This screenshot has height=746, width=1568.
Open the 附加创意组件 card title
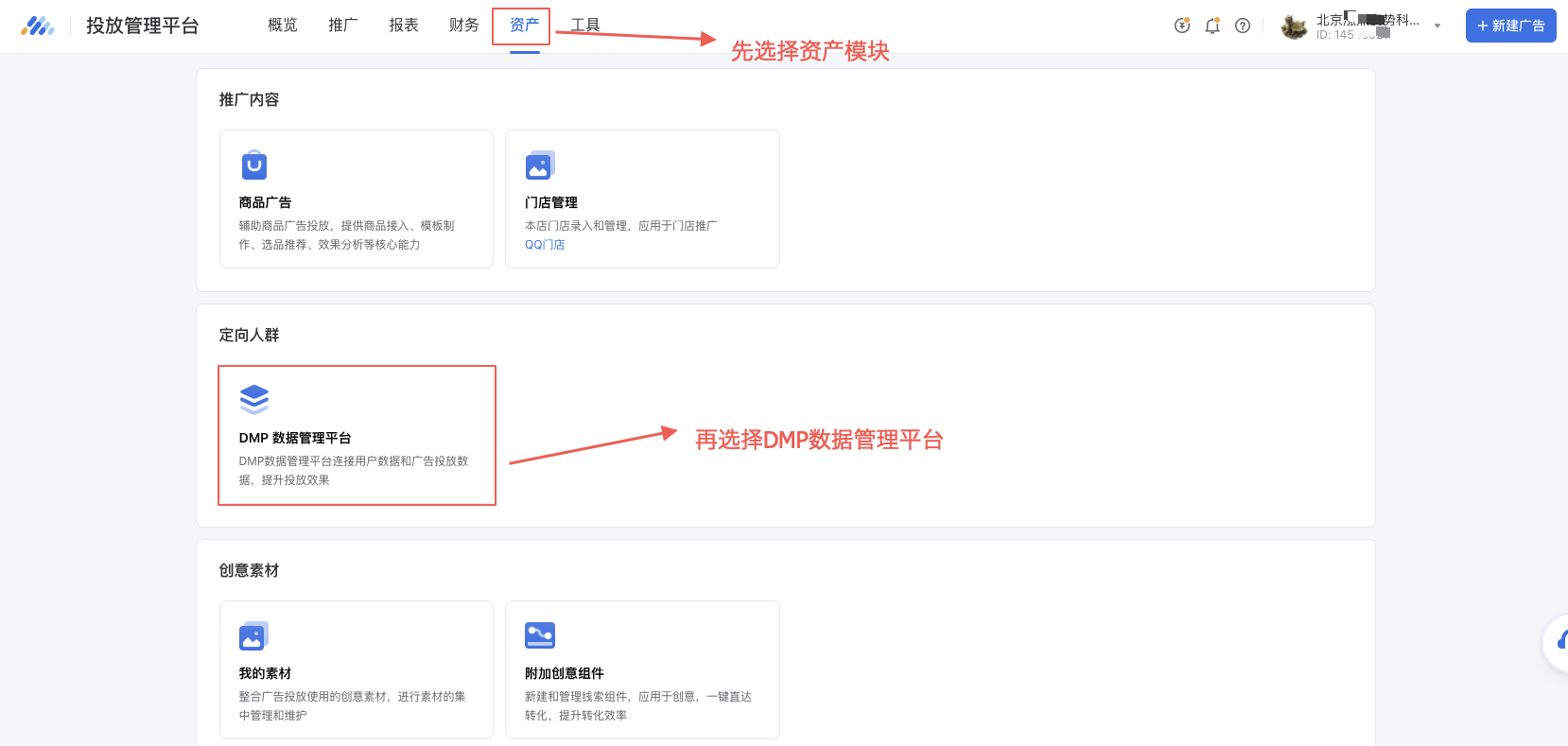(x=565, y=673)
